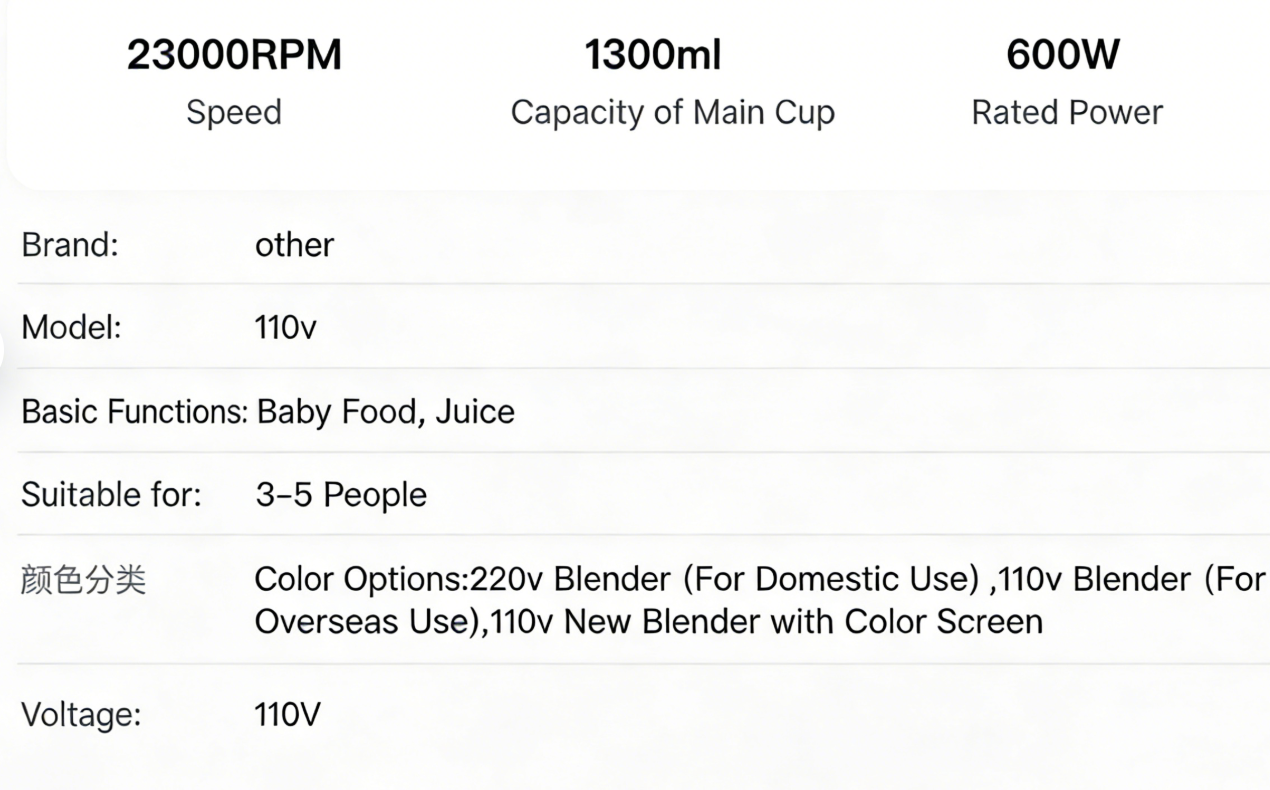This screenshot has width=1270, height=790.
Task: Click 110v New Blender with Color Screen text
Action: [x=767, y=622]
